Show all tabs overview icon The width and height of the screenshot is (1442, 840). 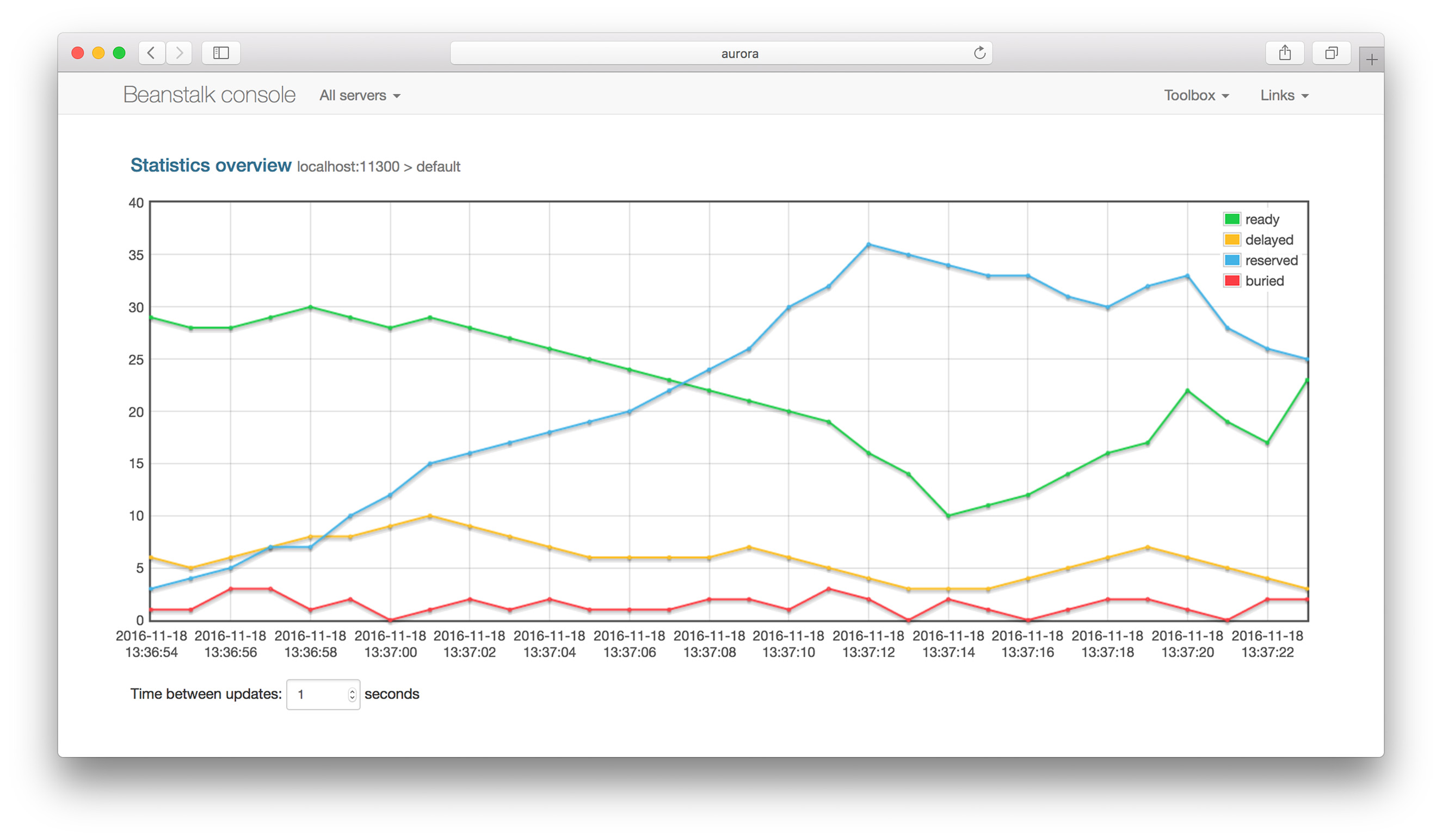point(1331,53)
